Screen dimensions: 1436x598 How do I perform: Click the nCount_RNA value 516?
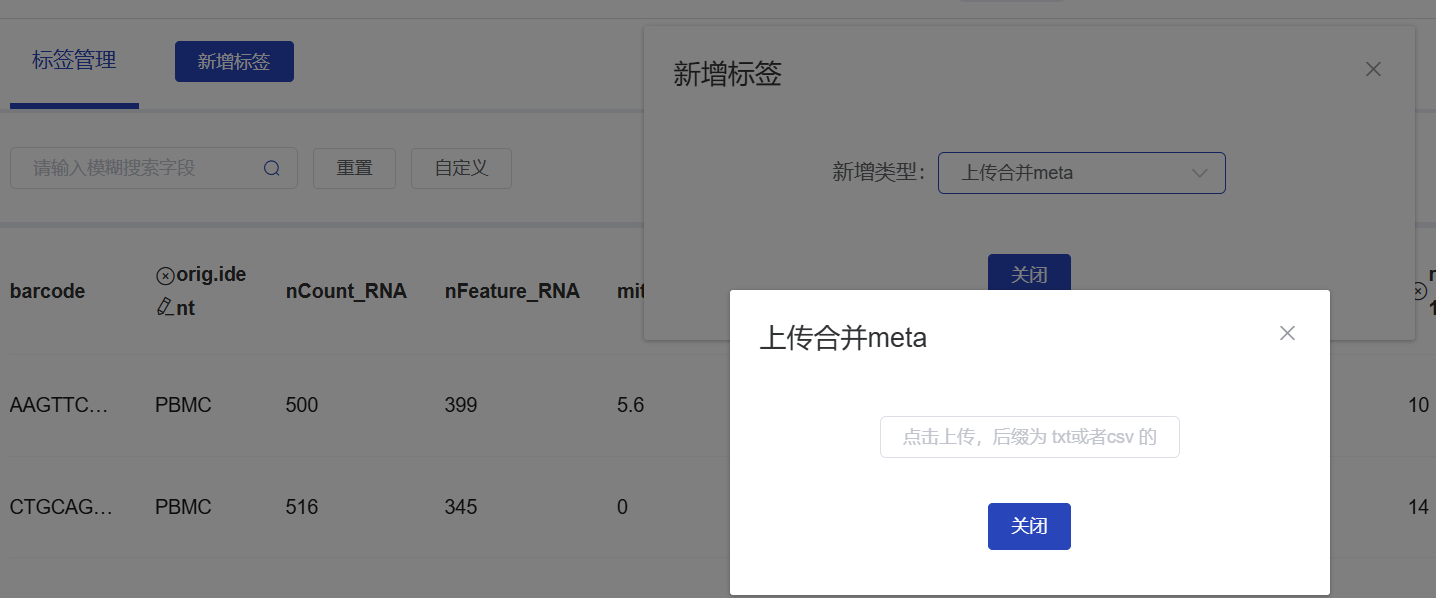click(302, 507)
